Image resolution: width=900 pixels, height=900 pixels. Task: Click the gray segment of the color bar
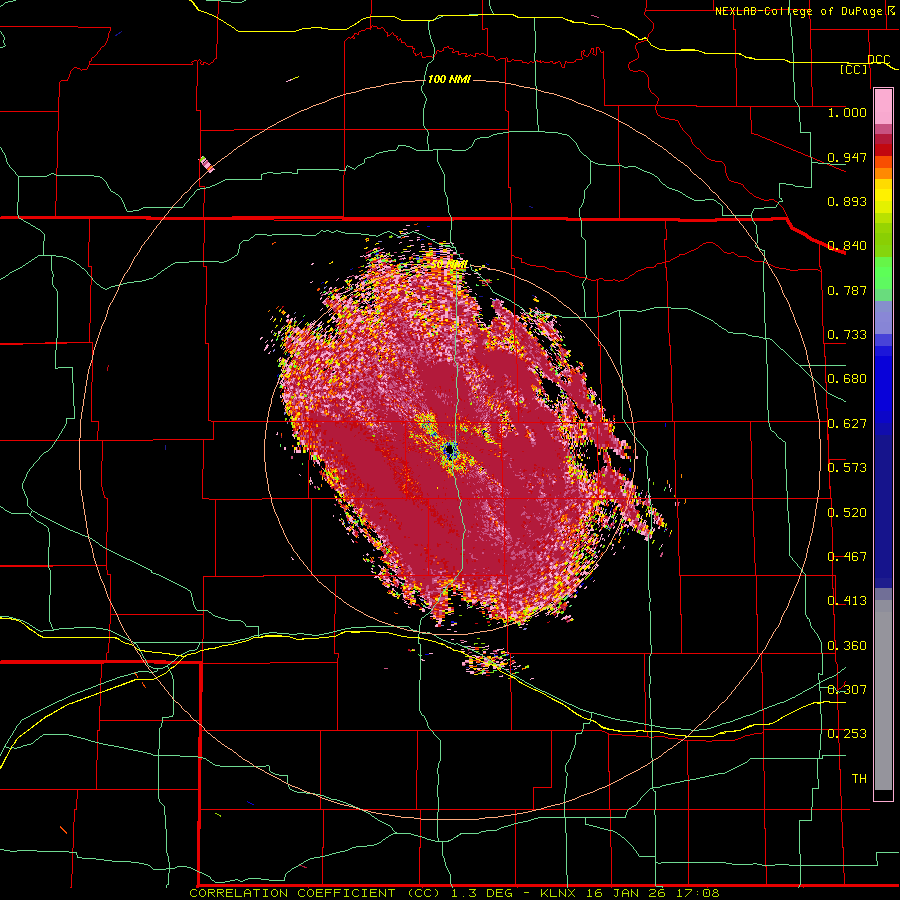(x=883, y=695)
